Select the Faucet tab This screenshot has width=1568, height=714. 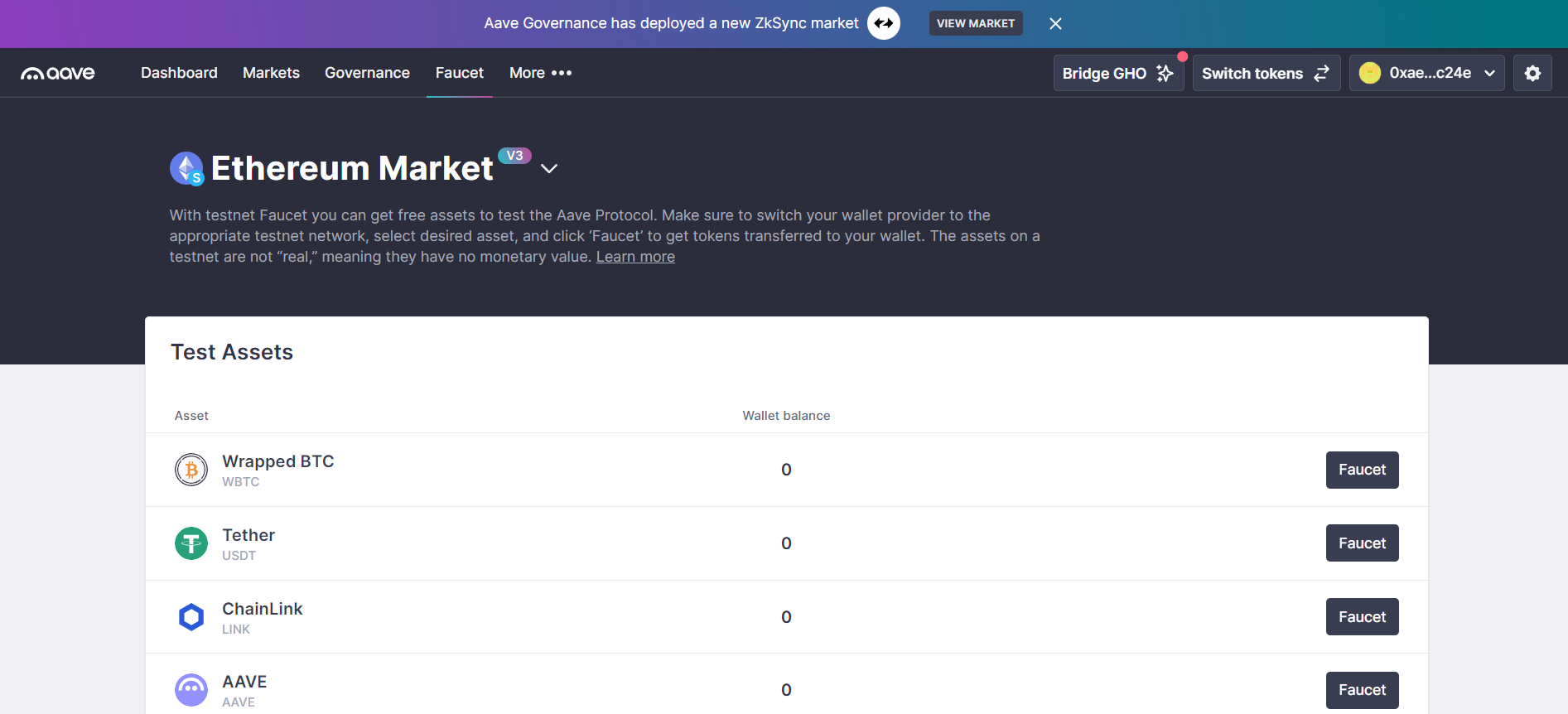[x=460, y=73]
